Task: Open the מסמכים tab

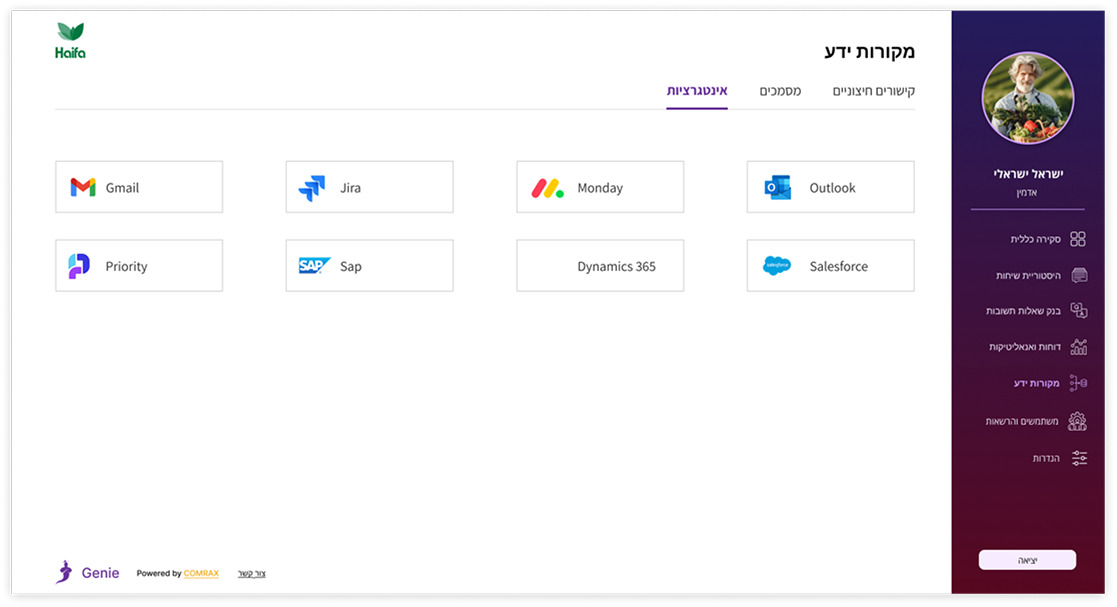Action: tap(780, 88)
